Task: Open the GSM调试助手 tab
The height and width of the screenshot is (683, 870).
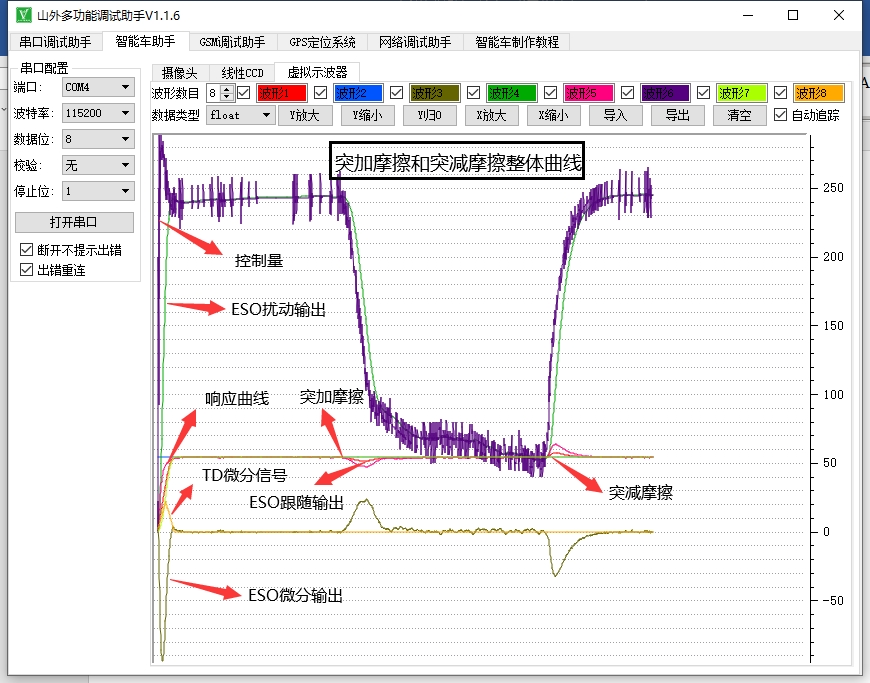Action: pyautogui.click(x=232, y=42)
